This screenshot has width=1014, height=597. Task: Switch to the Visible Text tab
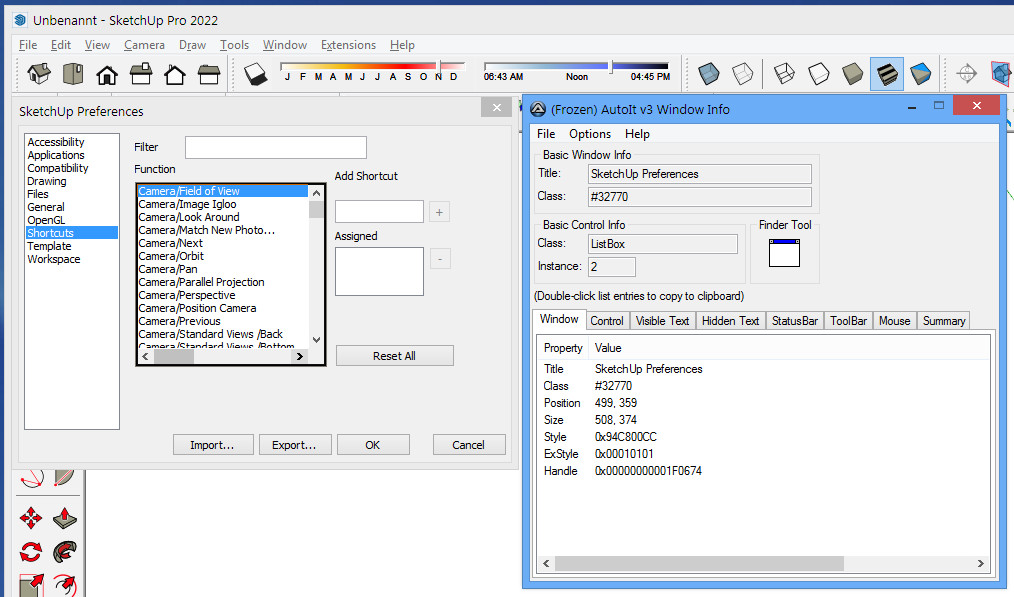point(662,321)
